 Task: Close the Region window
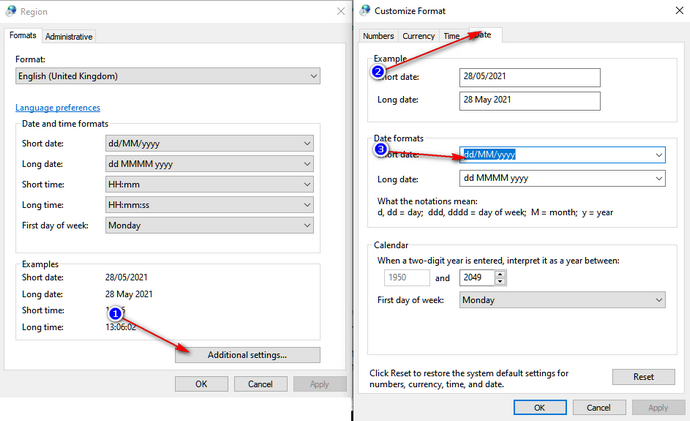point(341,11)
